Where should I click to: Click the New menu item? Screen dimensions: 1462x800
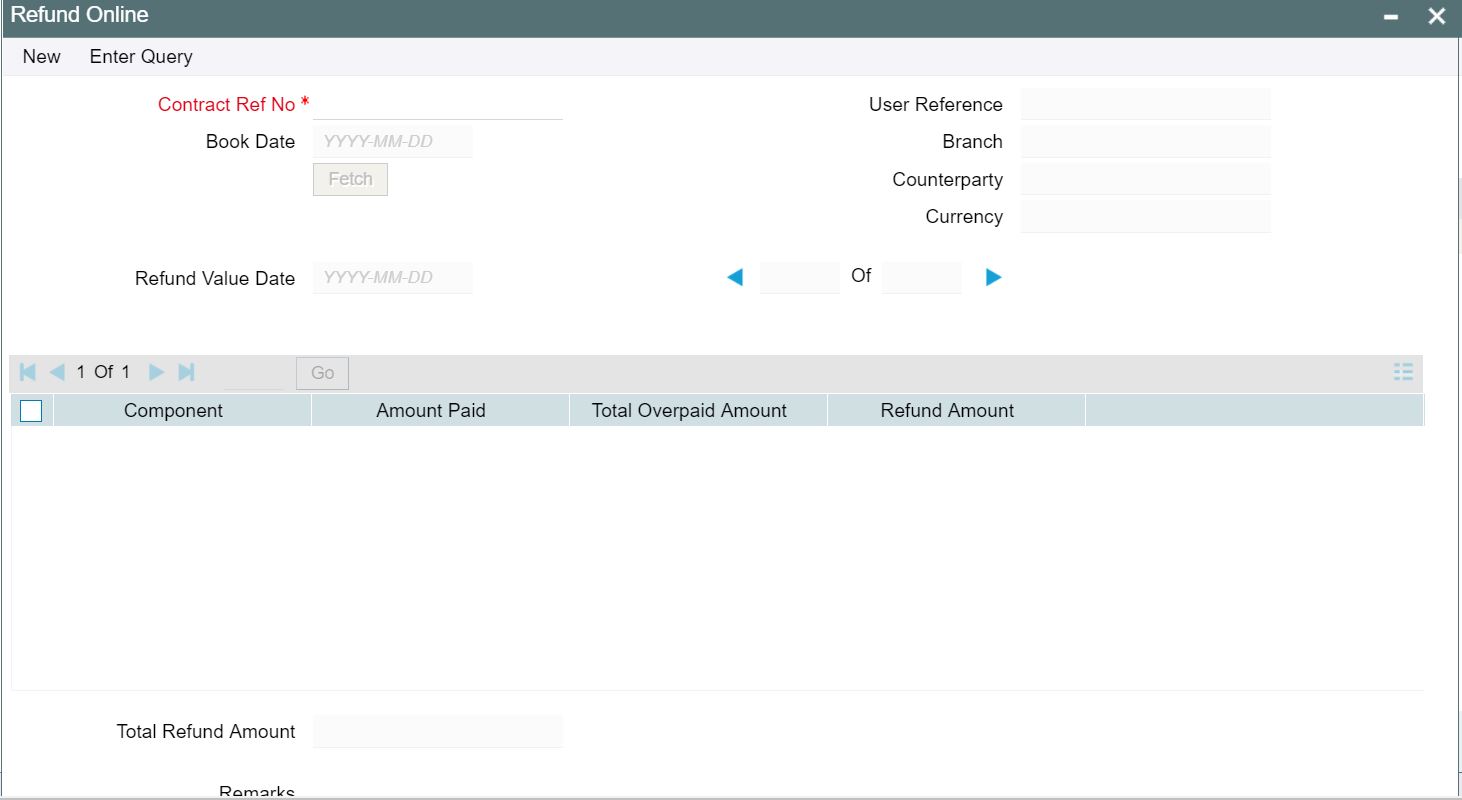coord(42,57)
